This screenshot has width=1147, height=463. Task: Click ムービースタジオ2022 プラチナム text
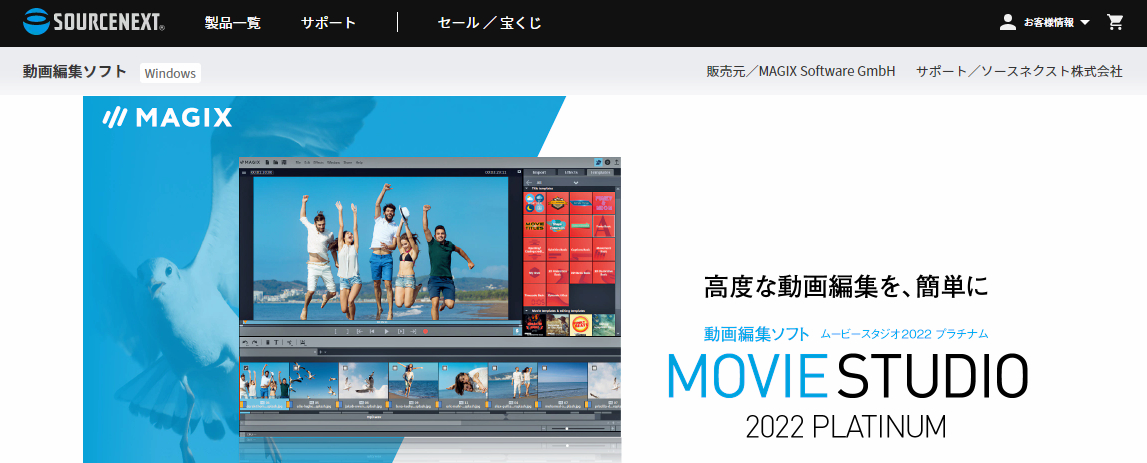pyautogui.click(x=904, y=334)
